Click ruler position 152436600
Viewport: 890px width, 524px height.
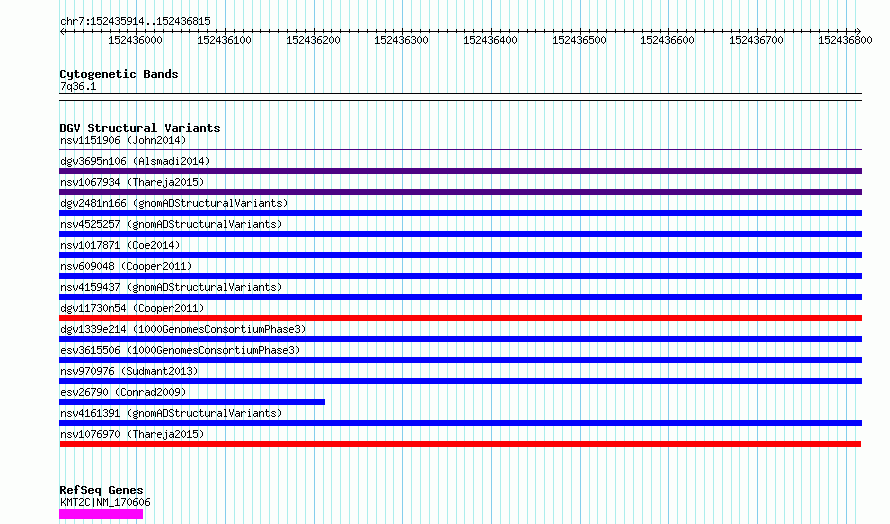(668, 40)
